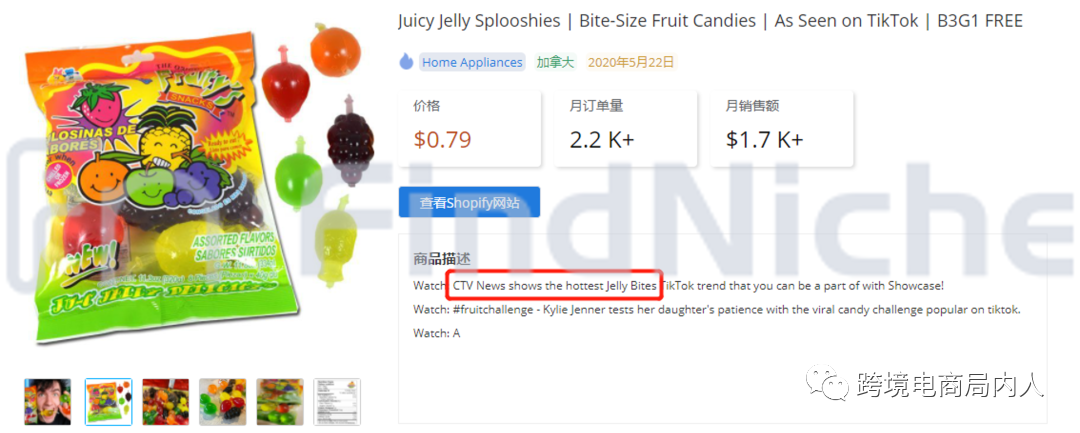
Task: Click the 月订单量 2.2 K+ card
Action: point(626,129)
